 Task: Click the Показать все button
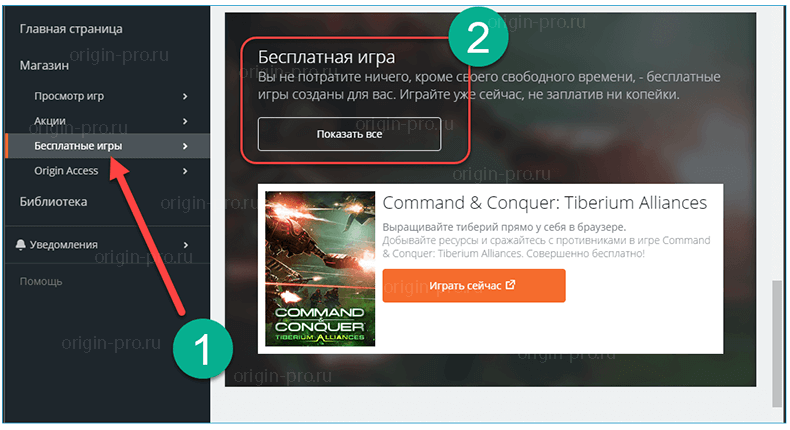tap(349, 134)
